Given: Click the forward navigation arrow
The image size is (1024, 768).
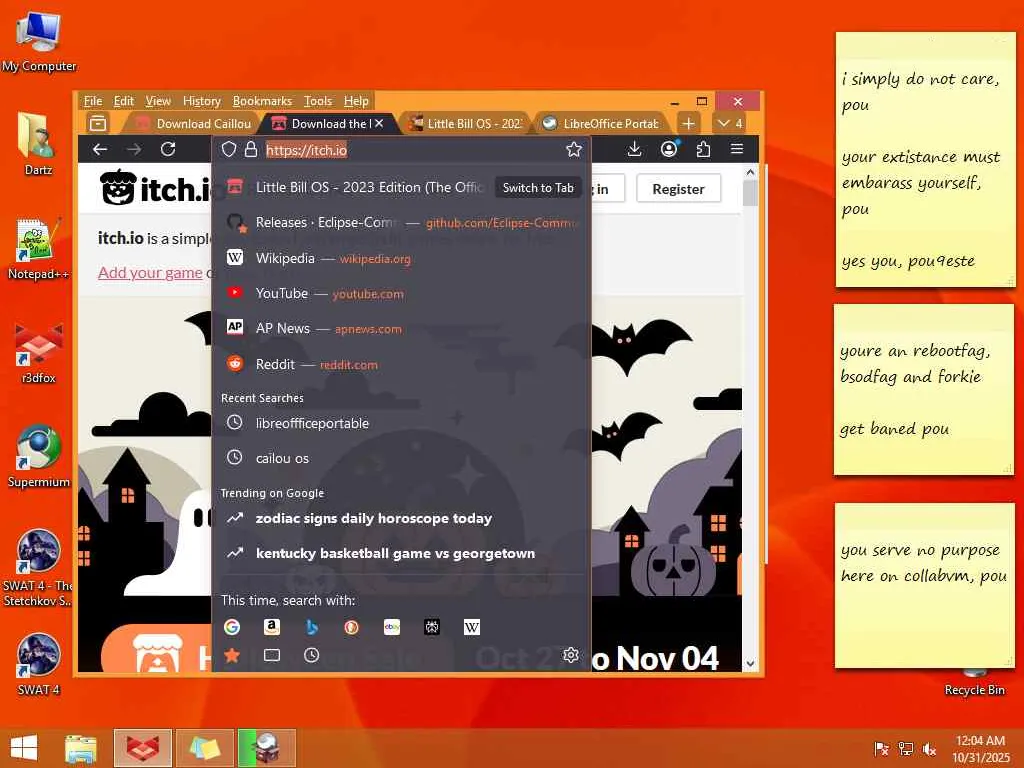Looking at the screenshot, I should pos(134,150).
